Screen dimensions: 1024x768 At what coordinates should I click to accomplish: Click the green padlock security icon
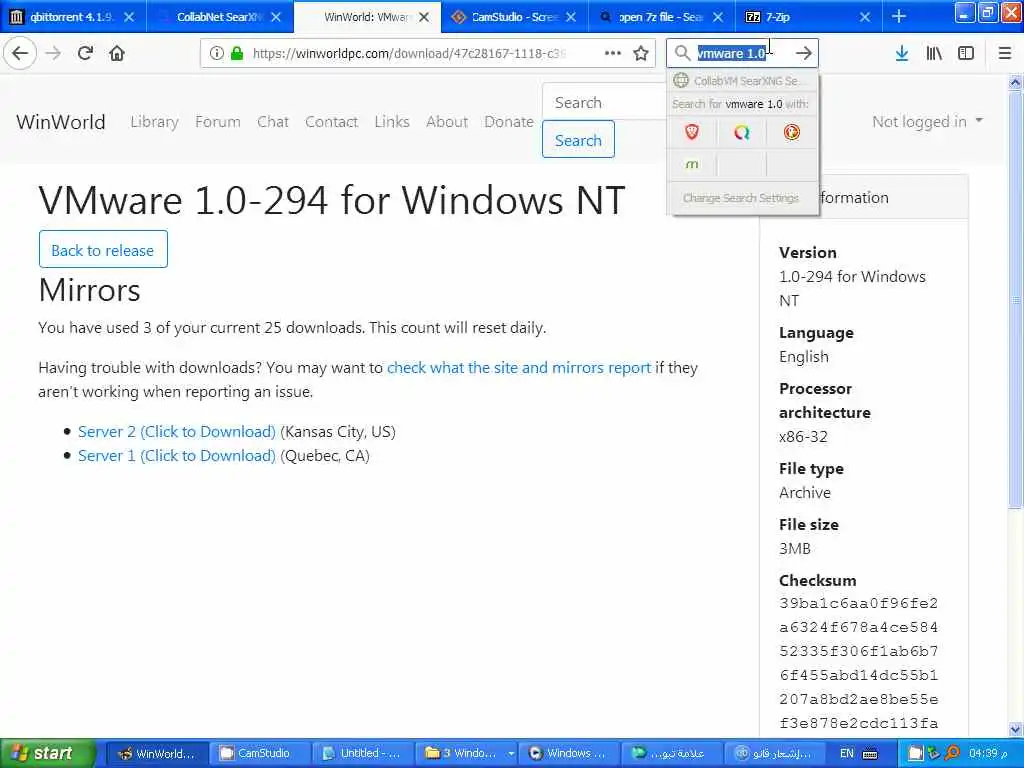pos(237,54)
